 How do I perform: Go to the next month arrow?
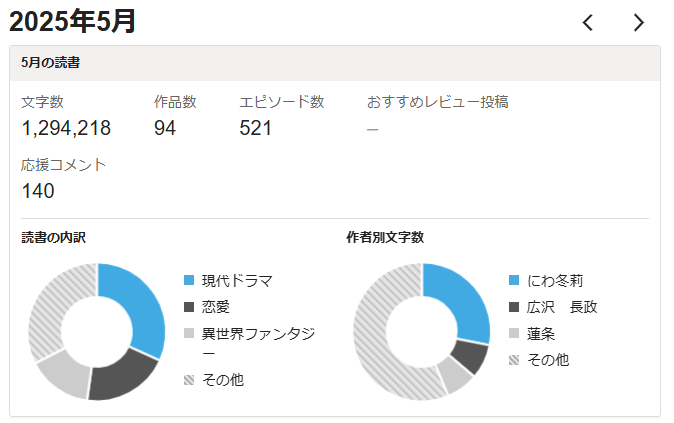pyautogui.click(x=639, y=22)
